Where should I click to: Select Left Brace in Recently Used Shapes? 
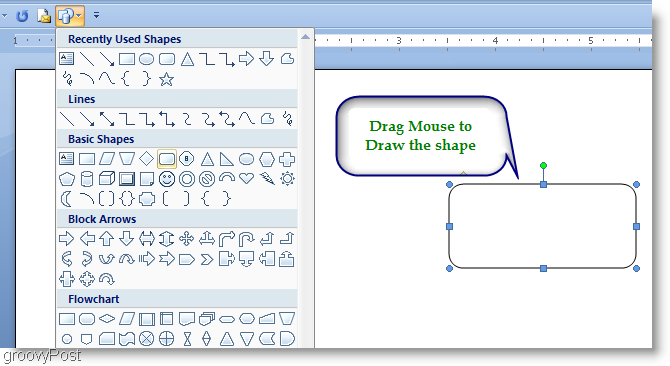126,79
